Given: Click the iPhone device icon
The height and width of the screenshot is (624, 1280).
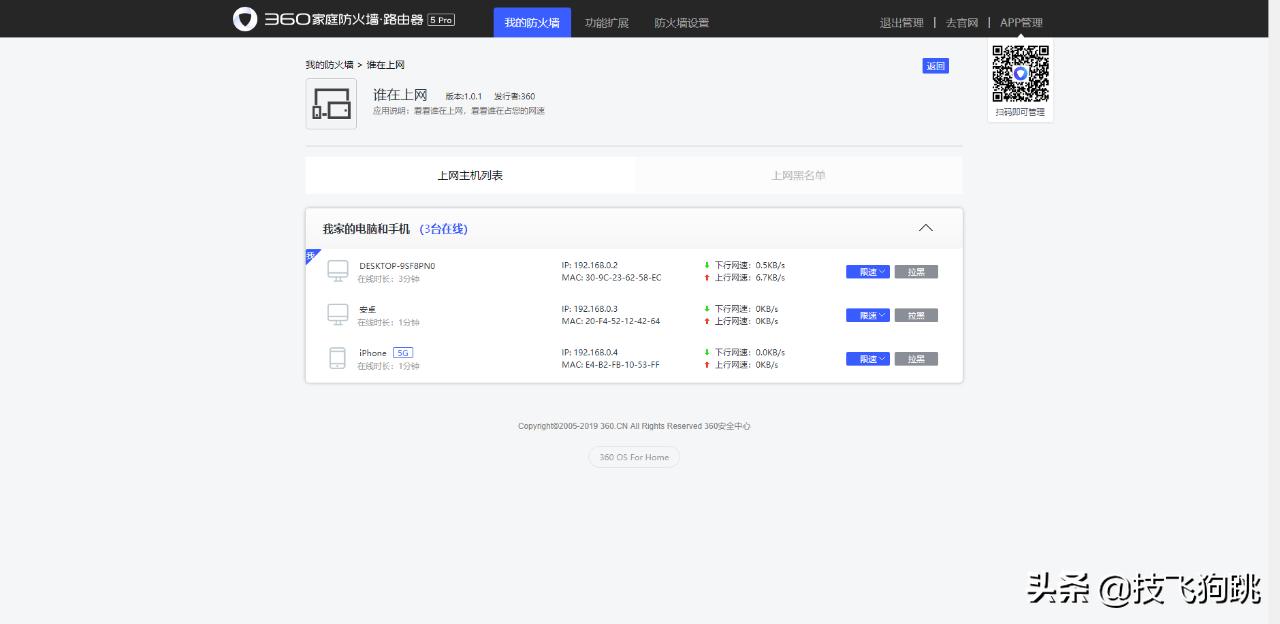Looking at the screenshot, I should 337,358.
